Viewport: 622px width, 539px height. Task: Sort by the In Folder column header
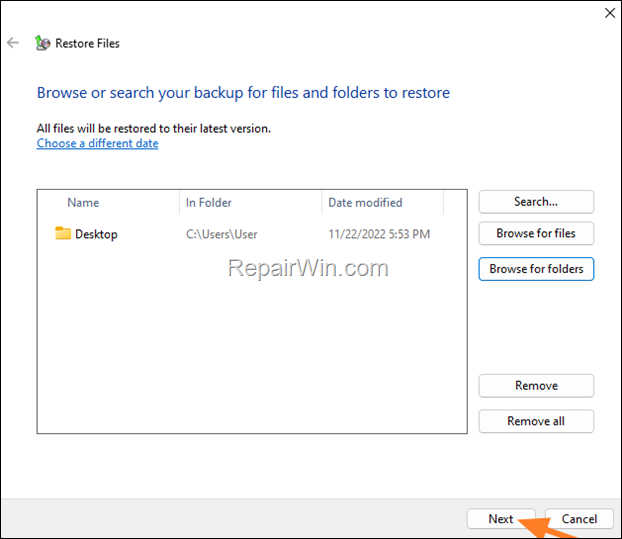251,202
